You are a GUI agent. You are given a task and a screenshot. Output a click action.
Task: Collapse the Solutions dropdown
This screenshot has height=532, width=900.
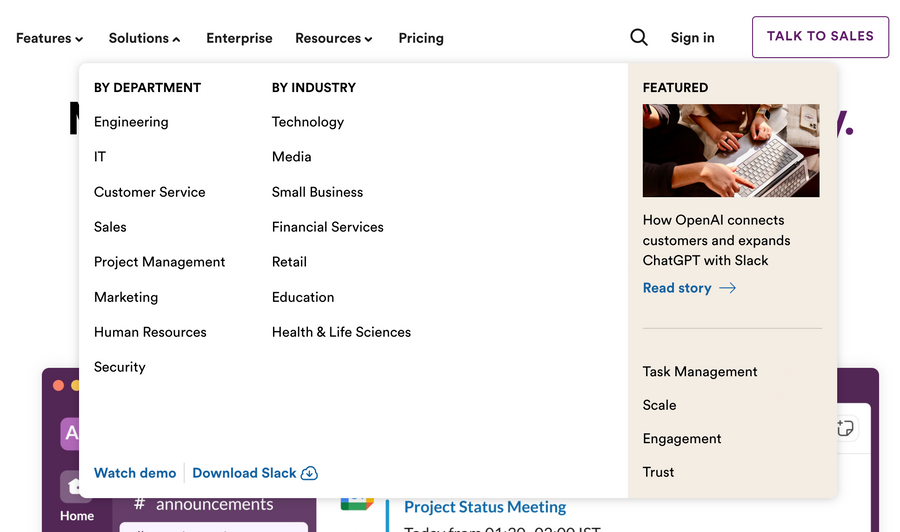(145, 38)
